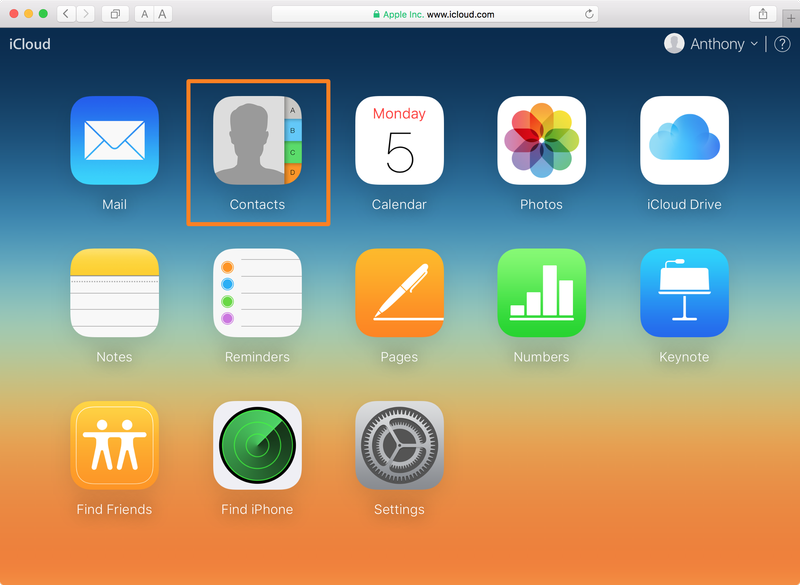Increase text size with large A button
Screen dimensions: 800x585
pos(162,14)
